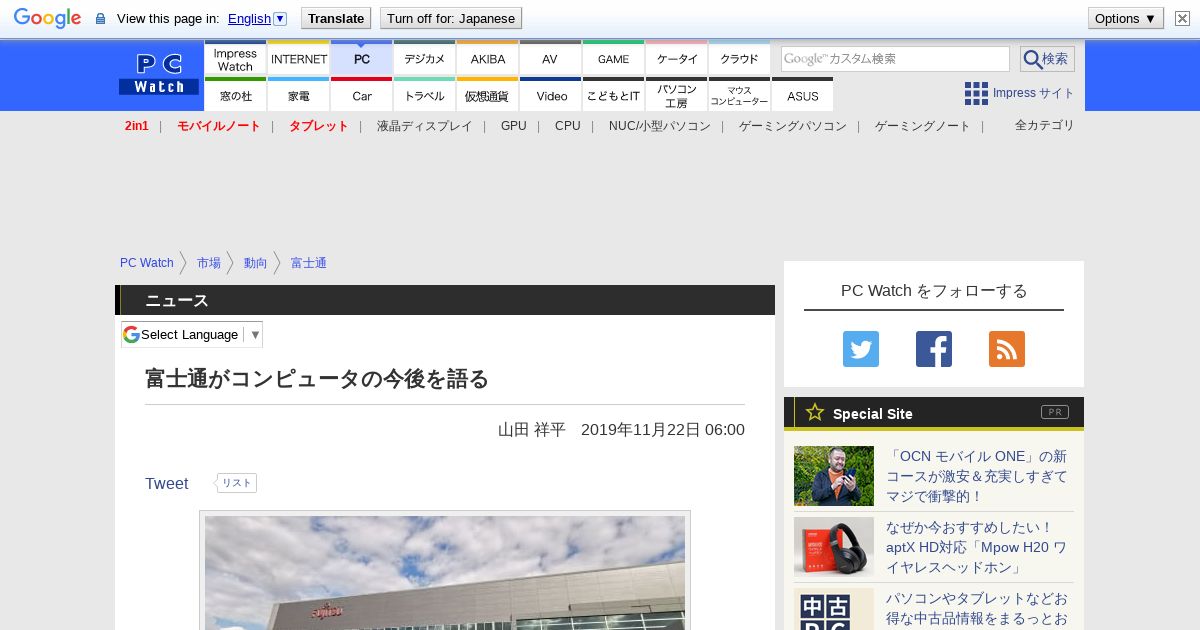Follow PC Watch on Facebook

pyautogui.click(x=934, y=349)
